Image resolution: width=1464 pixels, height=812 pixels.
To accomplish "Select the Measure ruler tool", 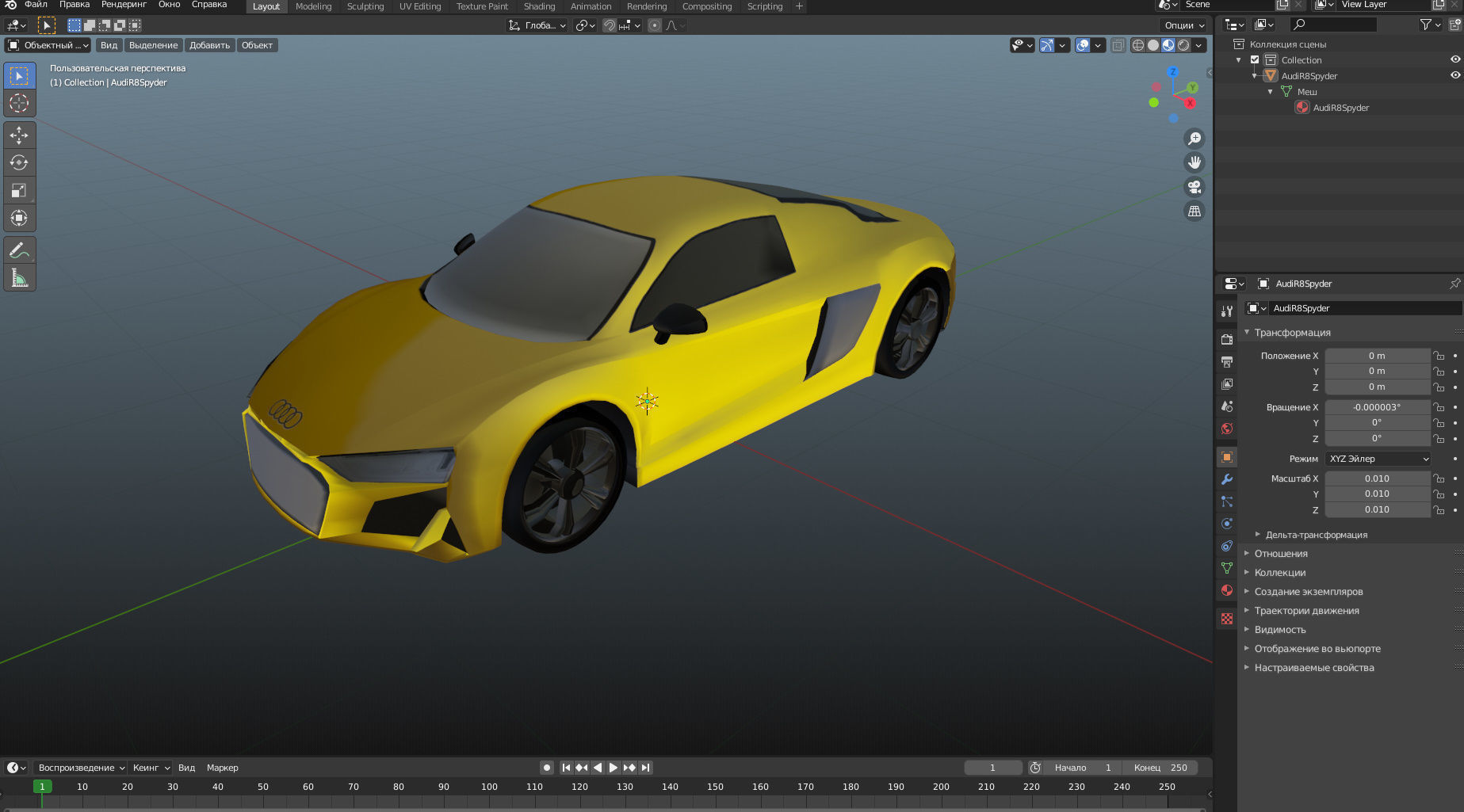I will (x=19, y=278).
